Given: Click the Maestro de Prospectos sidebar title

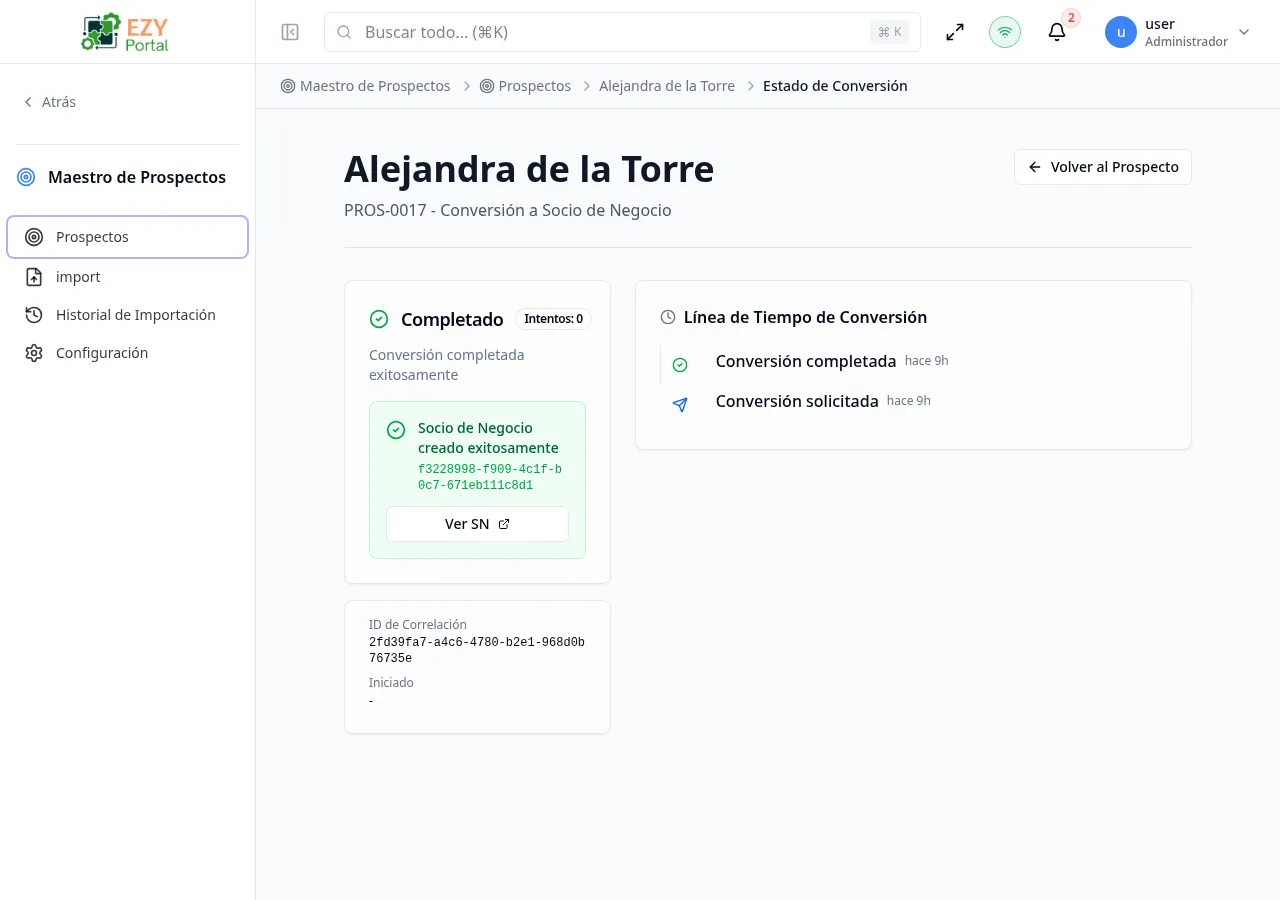Looking at the screenshot, I should (137, 177).
